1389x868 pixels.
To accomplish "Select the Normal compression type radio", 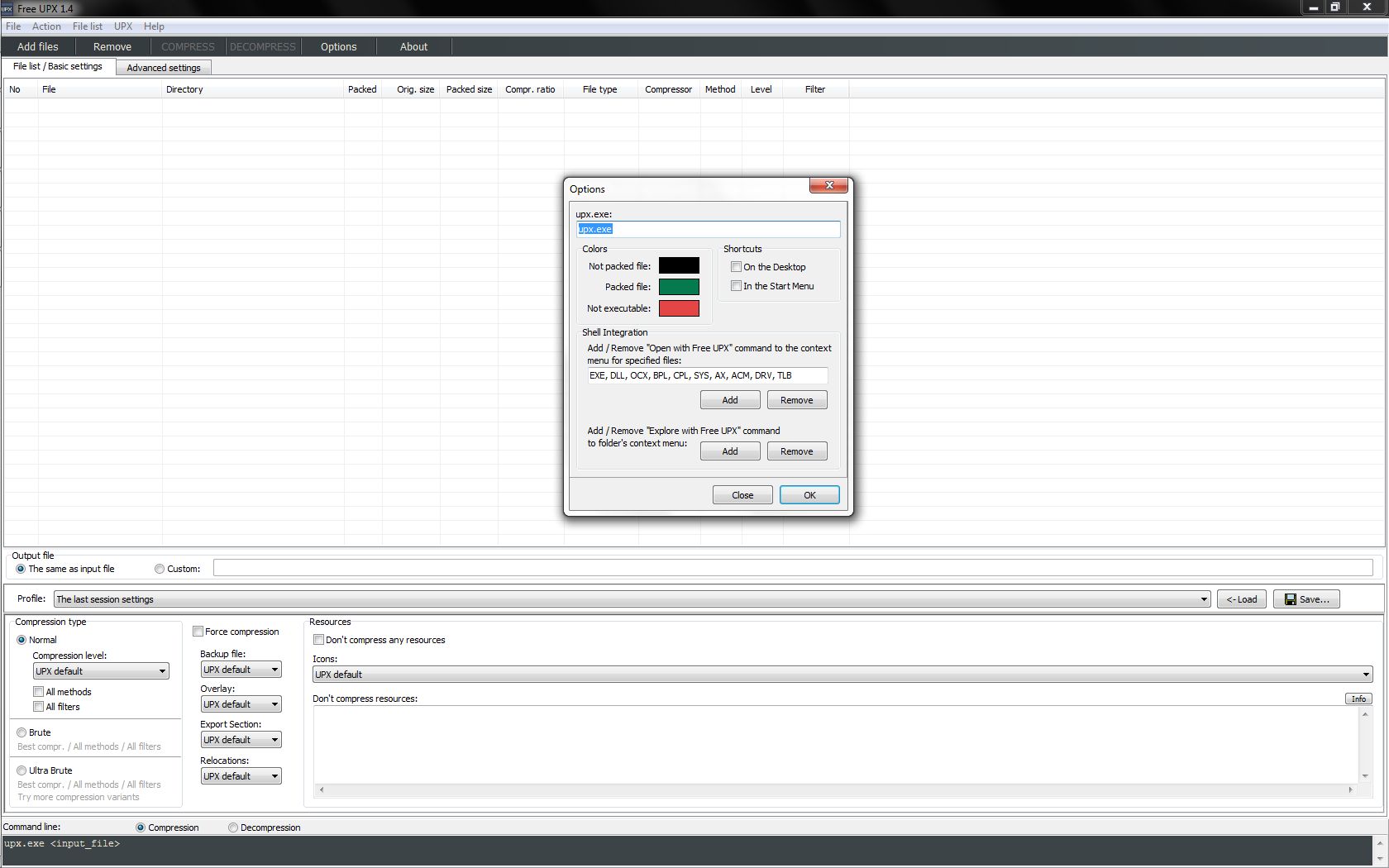I will pyautogui.click(x=21, y=640).
